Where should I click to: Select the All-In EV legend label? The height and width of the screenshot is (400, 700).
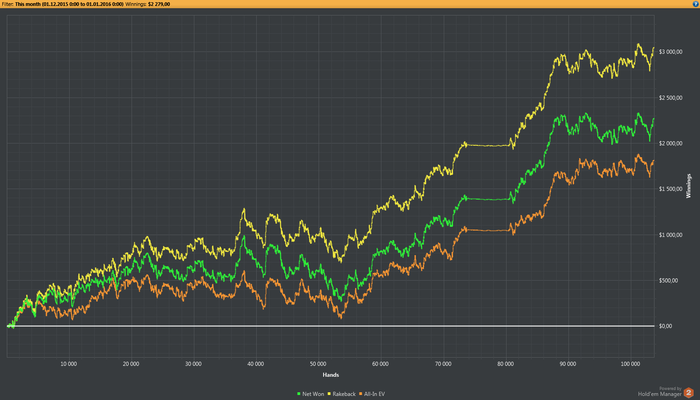[x=374, y=394]
